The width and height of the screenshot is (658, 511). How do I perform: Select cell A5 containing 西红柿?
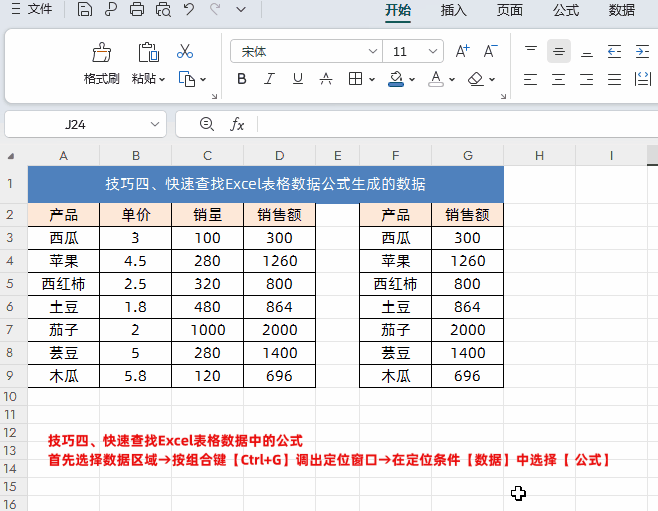click(x=64, y=284)
